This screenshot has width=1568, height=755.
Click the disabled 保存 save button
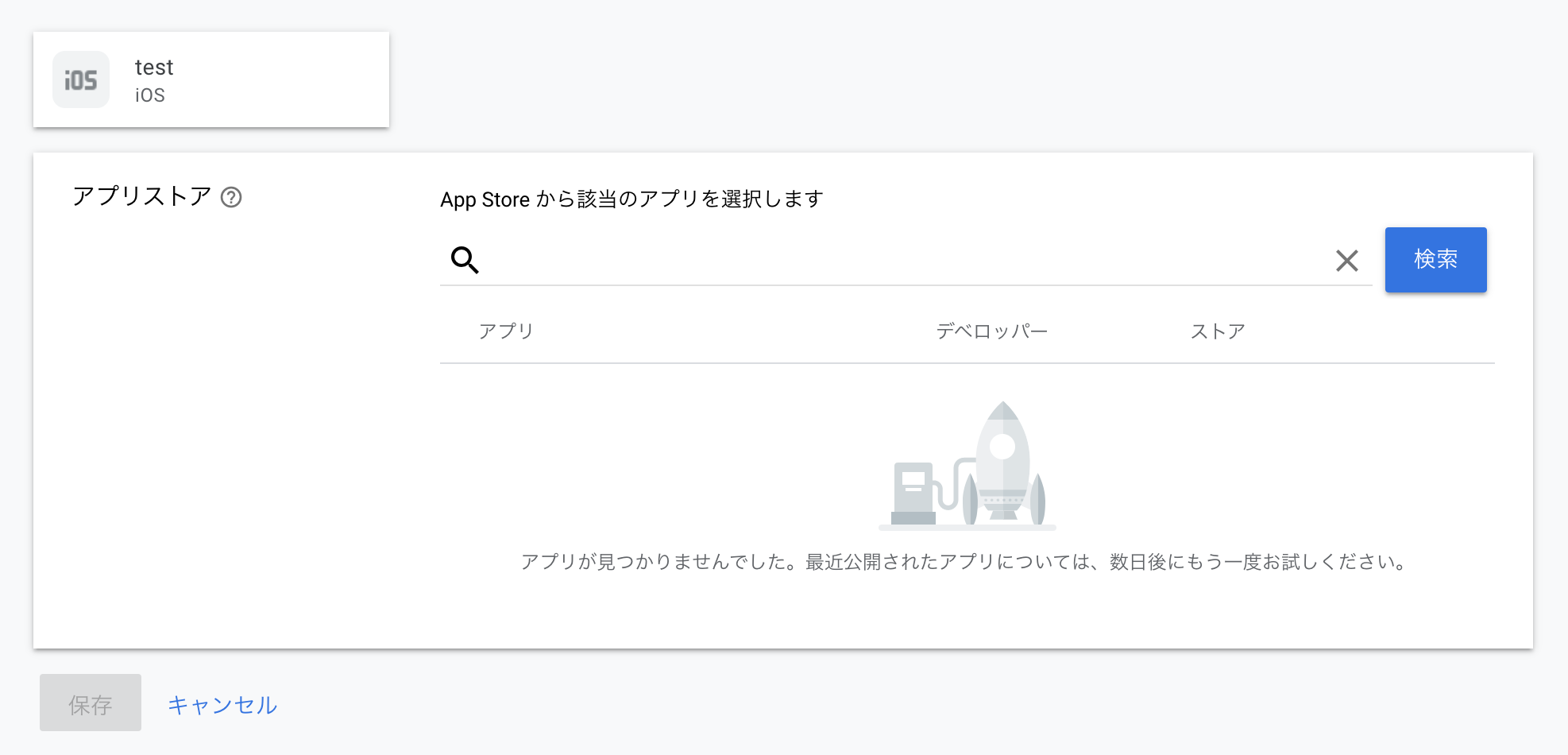[90, 703]
